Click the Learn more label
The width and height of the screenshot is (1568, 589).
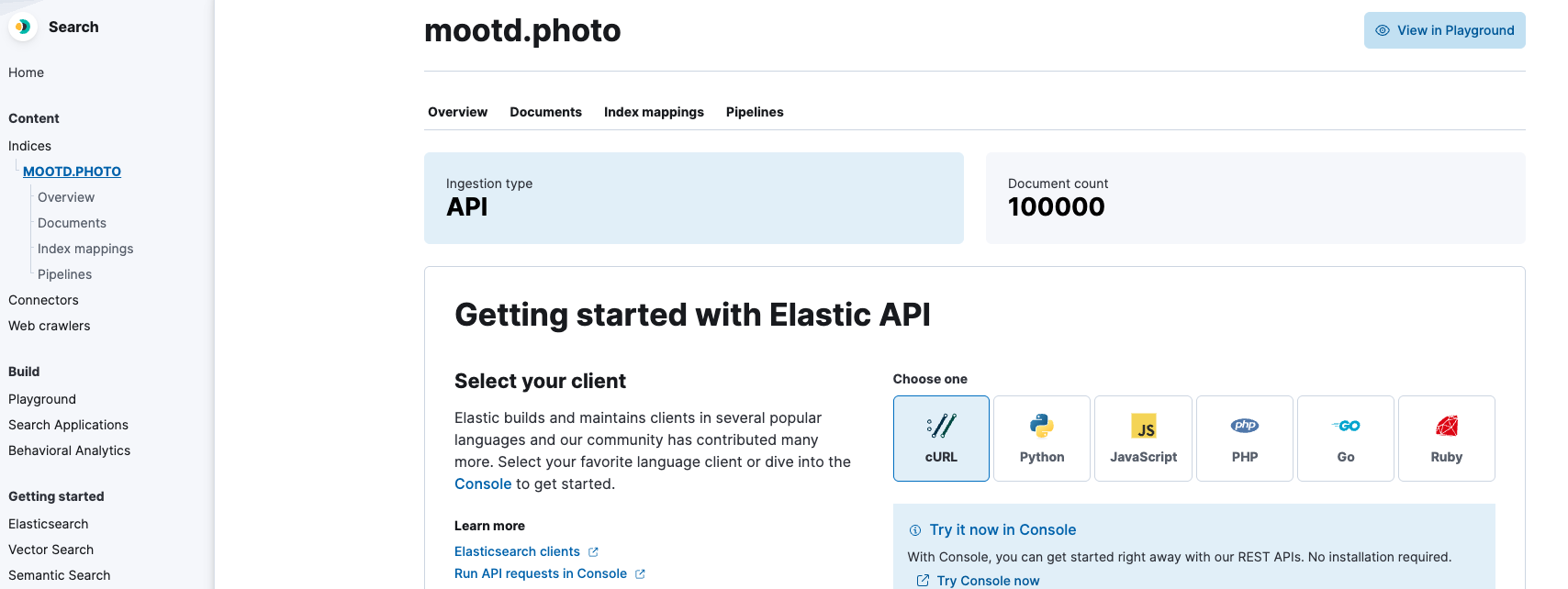(x=489, y=526)
